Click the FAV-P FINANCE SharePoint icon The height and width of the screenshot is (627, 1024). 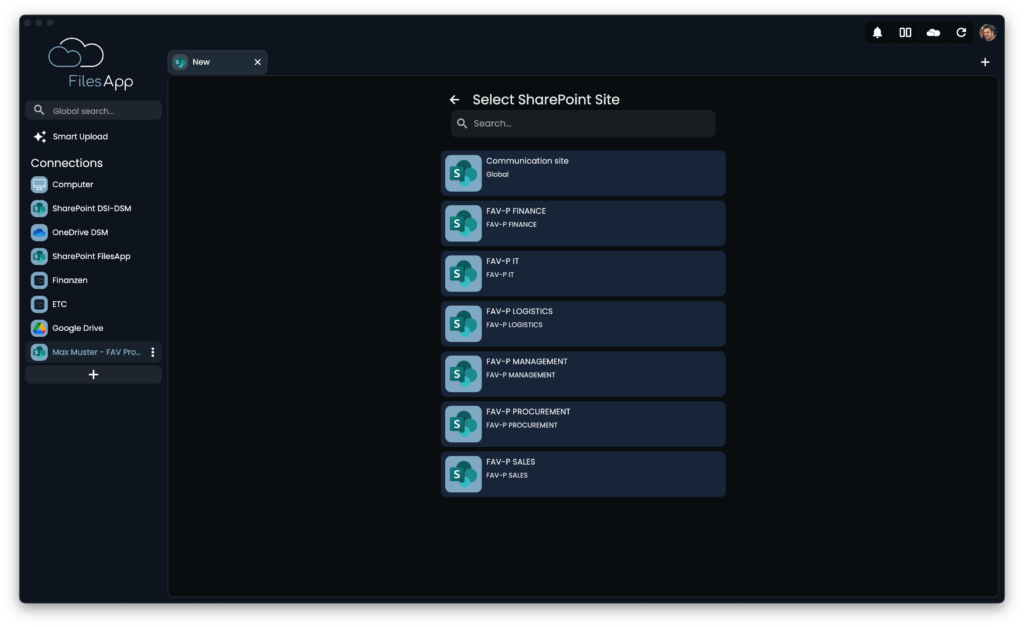tap(463, 223)
